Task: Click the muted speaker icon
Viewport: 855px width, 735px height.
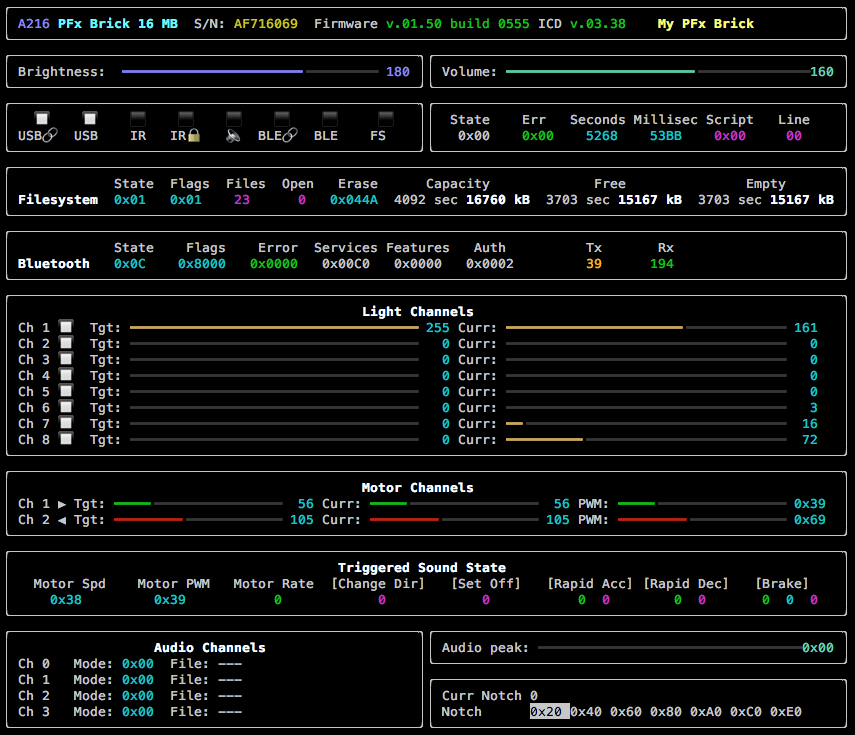Action: click(x=233, y=135)
